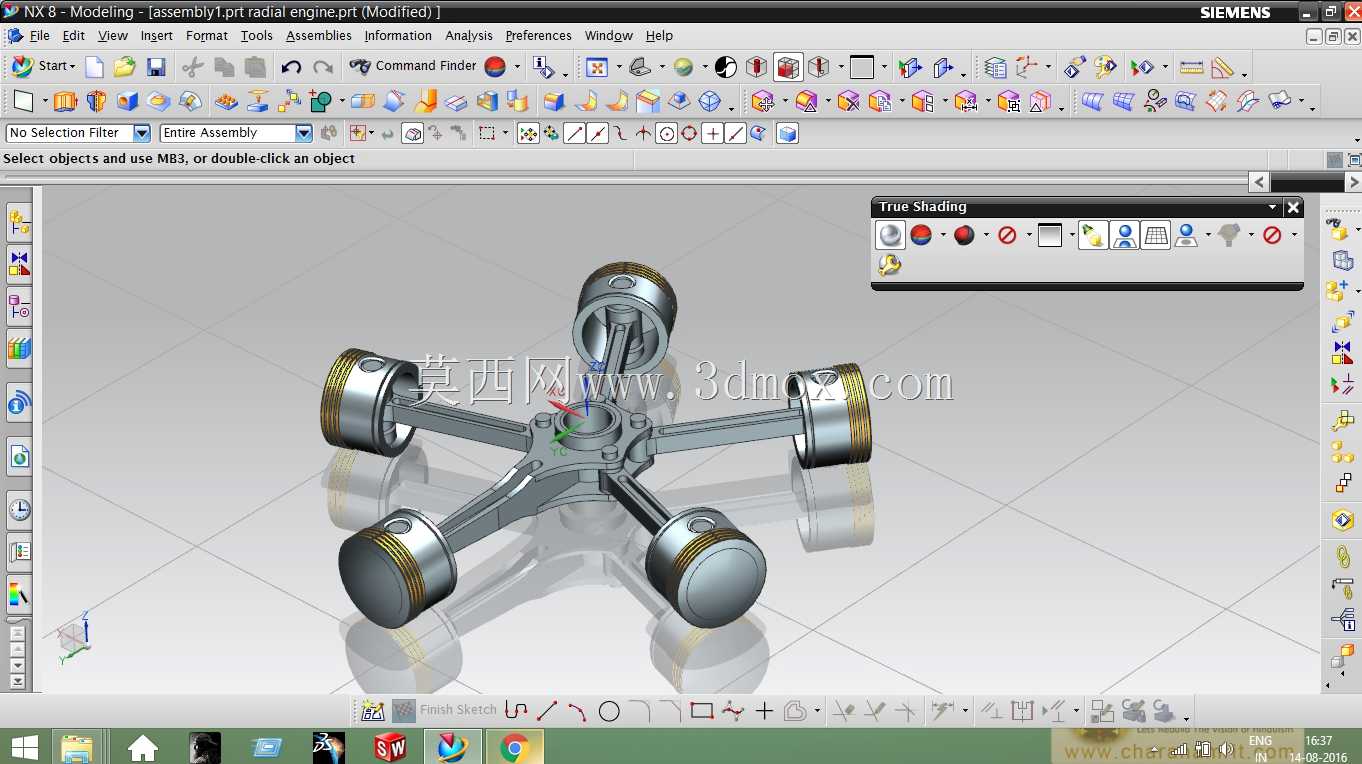Select the Rectangle sketch tool
Screen dimensions: 1362x764
[702, 711]
